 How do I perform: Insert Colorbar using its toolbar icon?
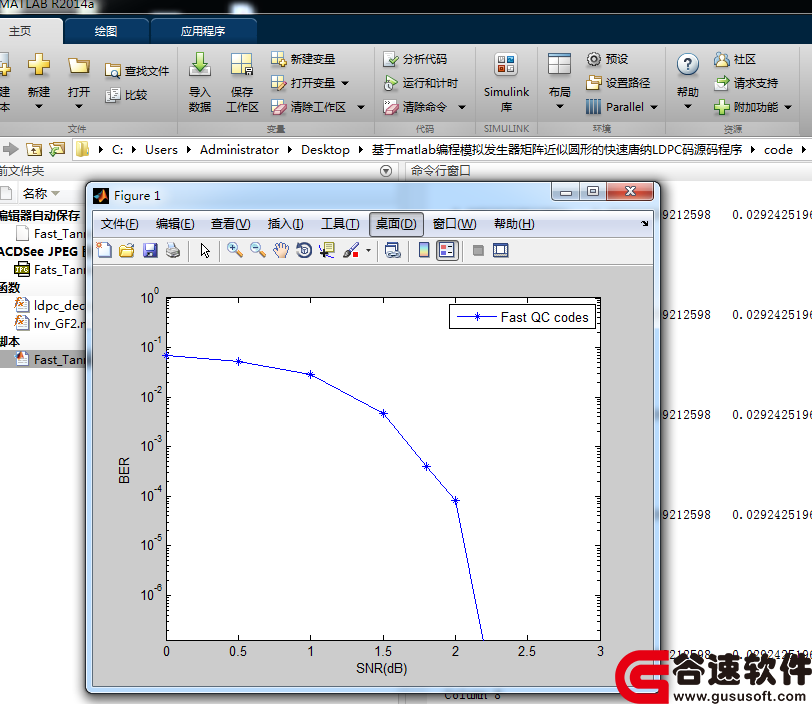424,251
